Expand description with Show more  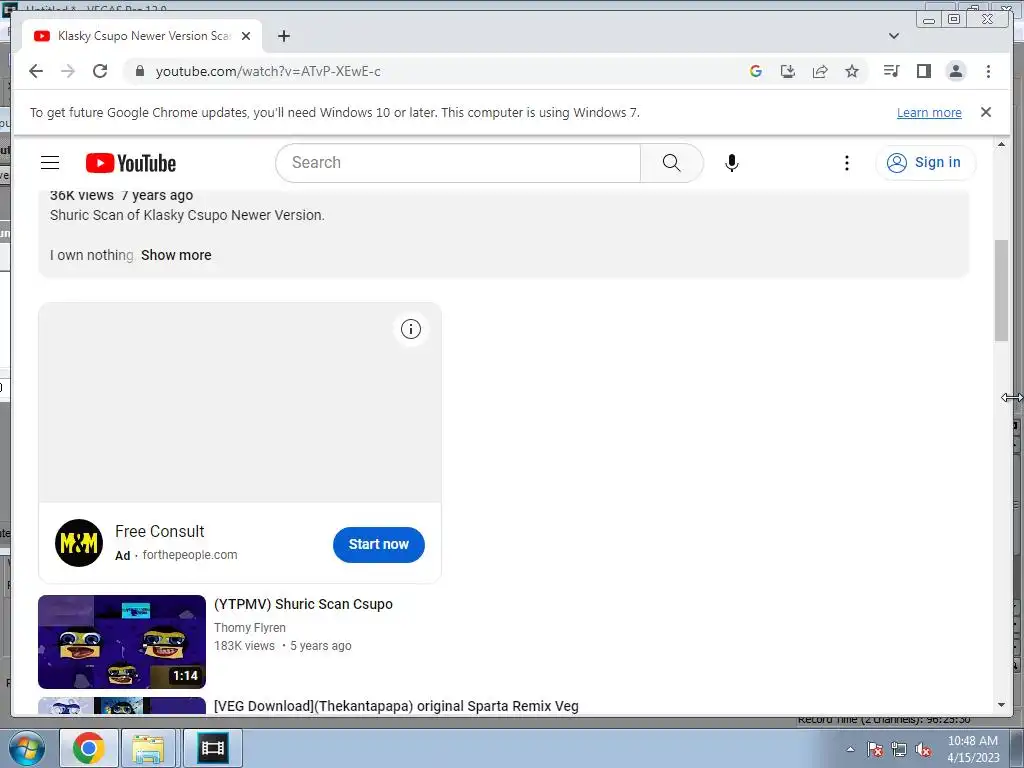pyautogui.click(x=176, y=255)
